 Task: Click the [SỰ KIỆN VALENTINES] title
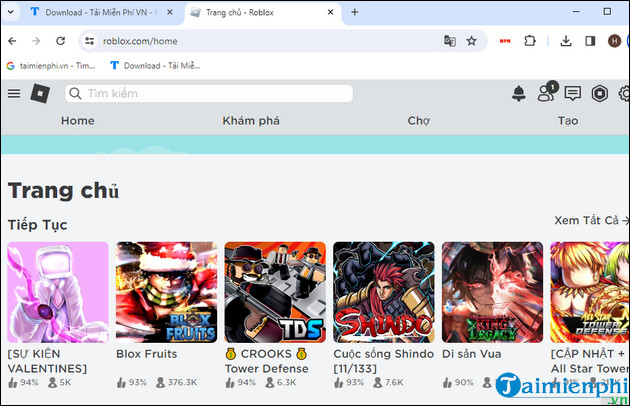(x=47, y=361)
